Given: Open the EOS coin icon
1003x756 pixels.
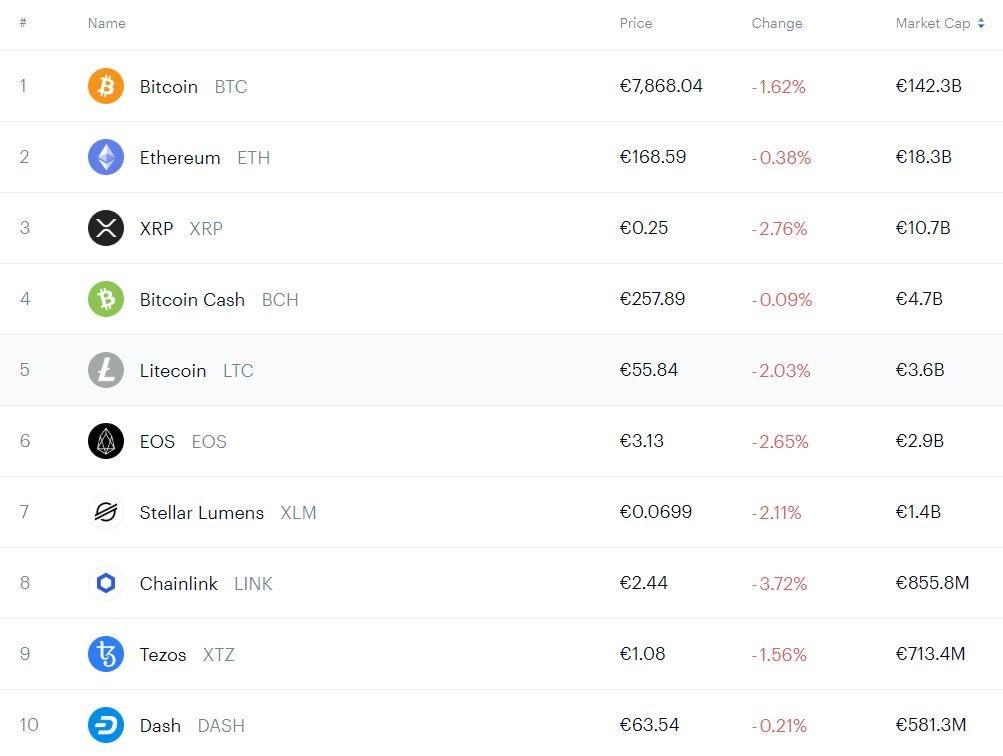Looking at the screenshot, I should [x=106, y=441].
